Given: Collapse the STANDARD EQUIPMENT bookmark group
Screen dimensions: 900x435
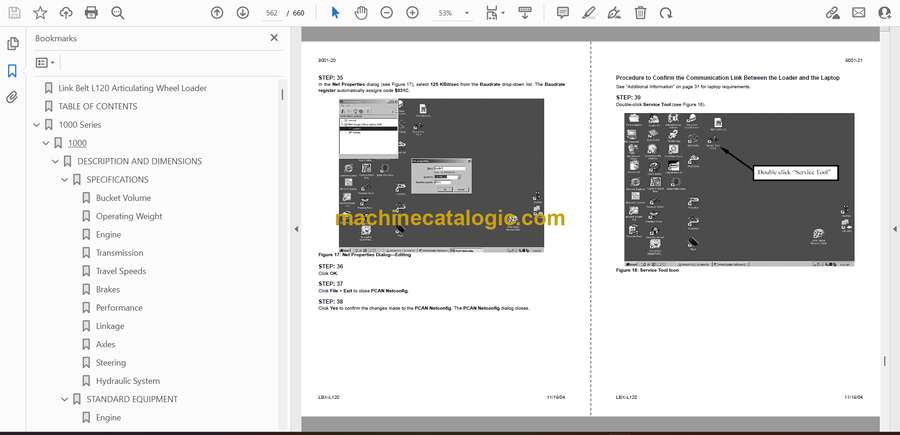Looking at the screenshot, I should pyautogui.click(x=64, y=399).
